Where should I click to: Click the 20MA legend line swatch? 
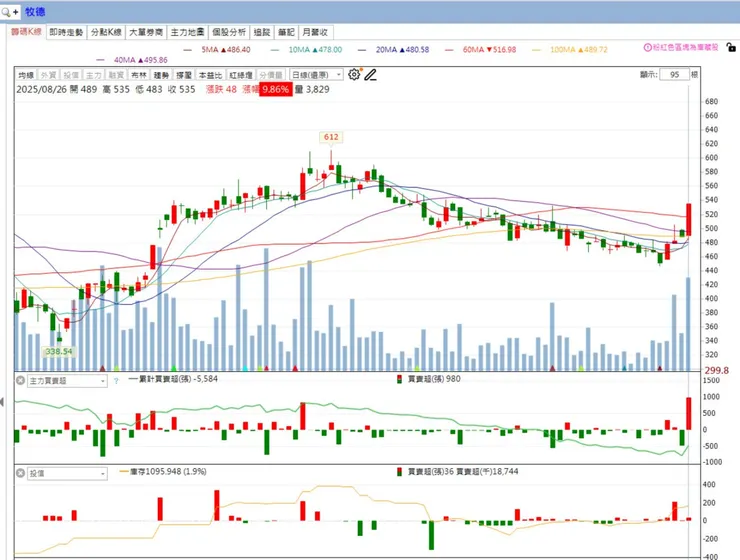pos(362,50)
